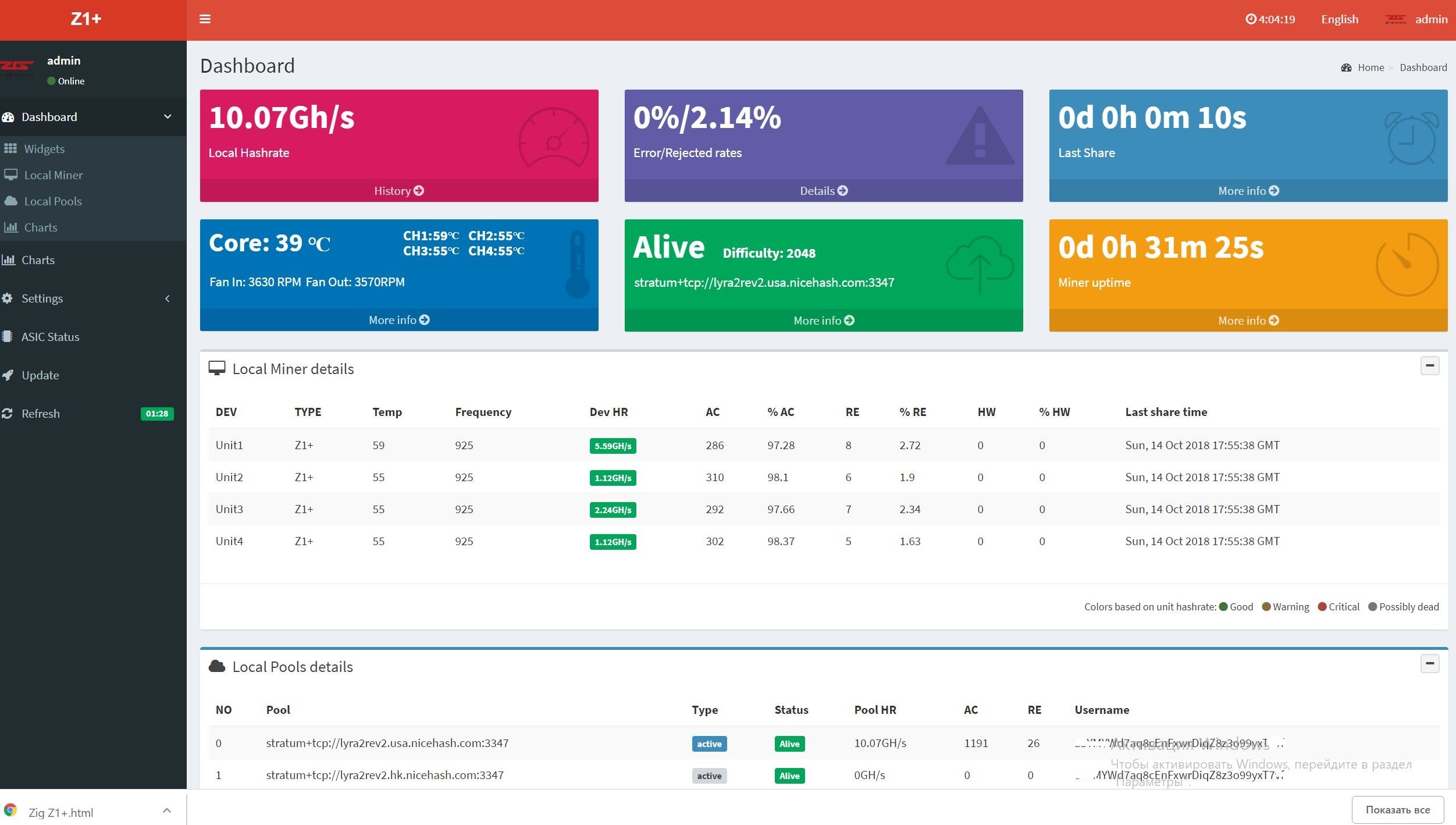
Task: Click the 5.59GH/s green hashrate badge
Action: click(612, 446)
